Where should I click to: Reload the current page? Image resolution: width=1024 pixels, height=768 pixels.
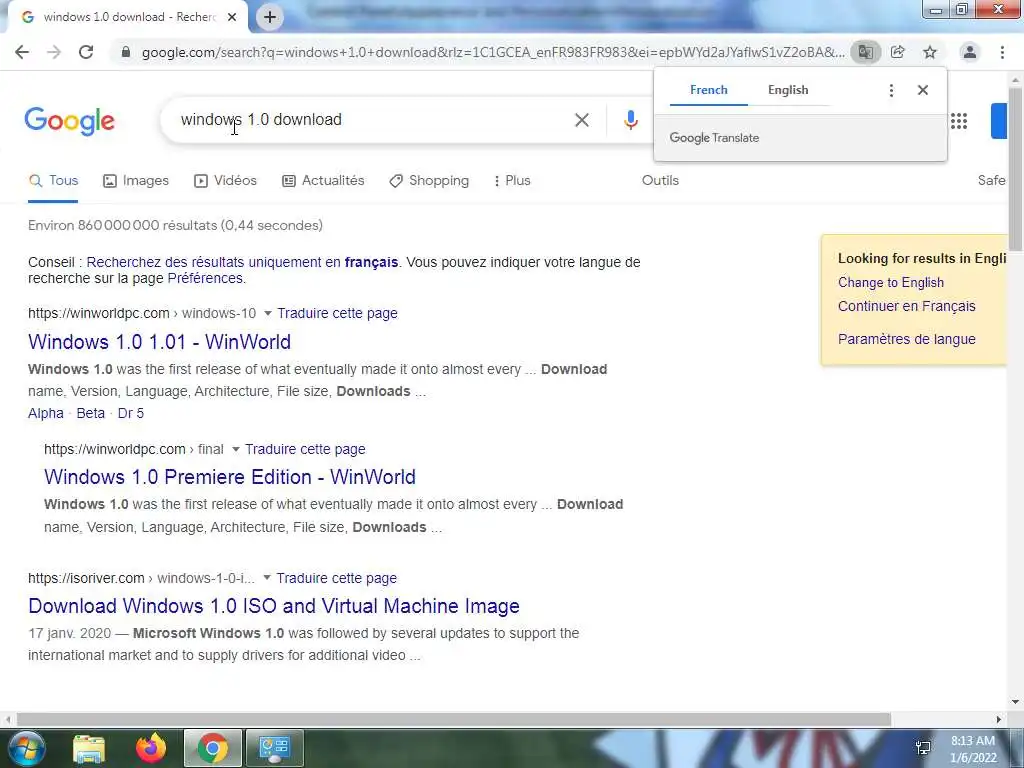(x=86, y=52)
